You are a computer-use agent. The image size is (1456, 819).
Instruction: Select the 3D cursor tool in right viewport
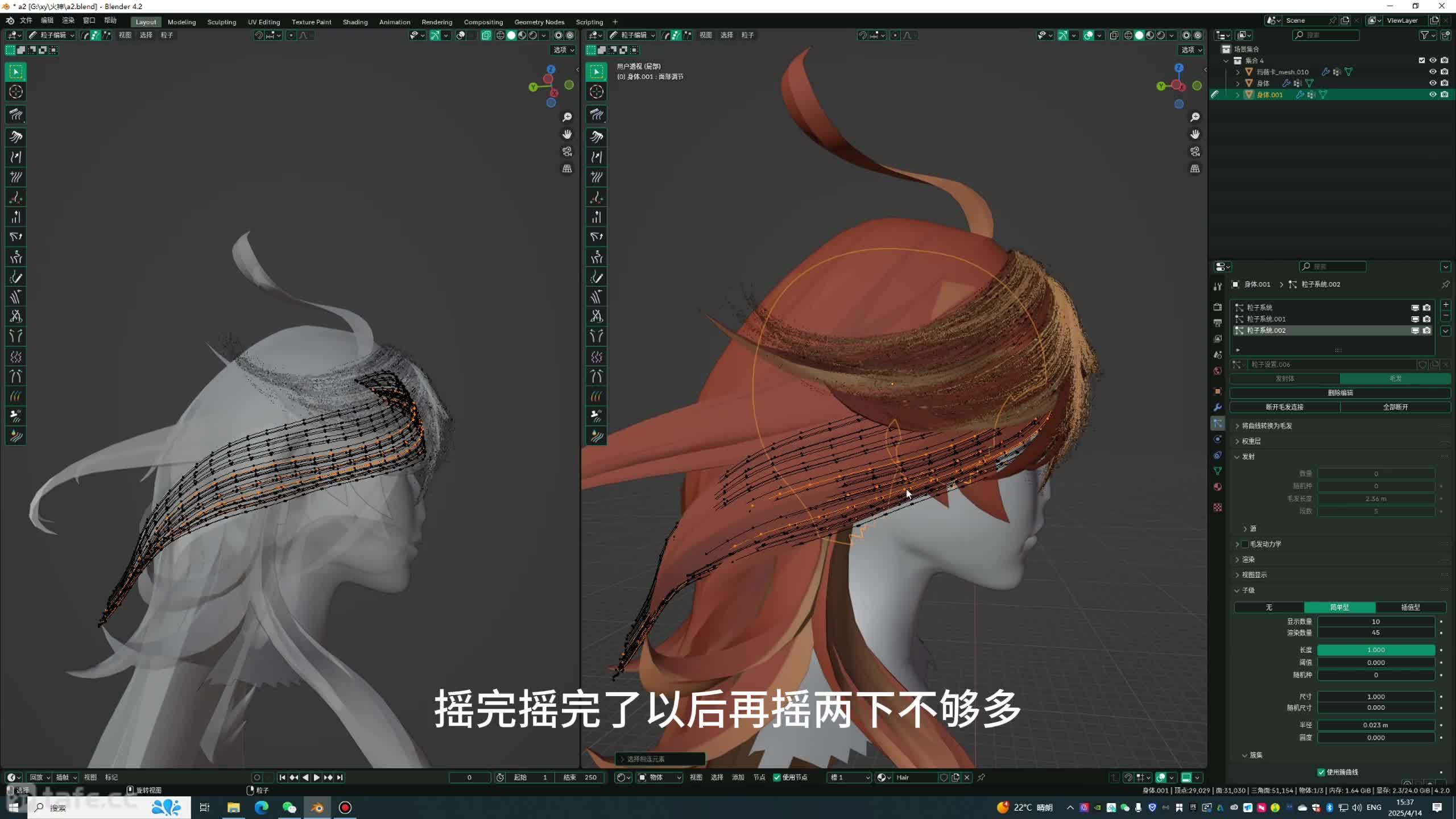(x=597, y=92)
